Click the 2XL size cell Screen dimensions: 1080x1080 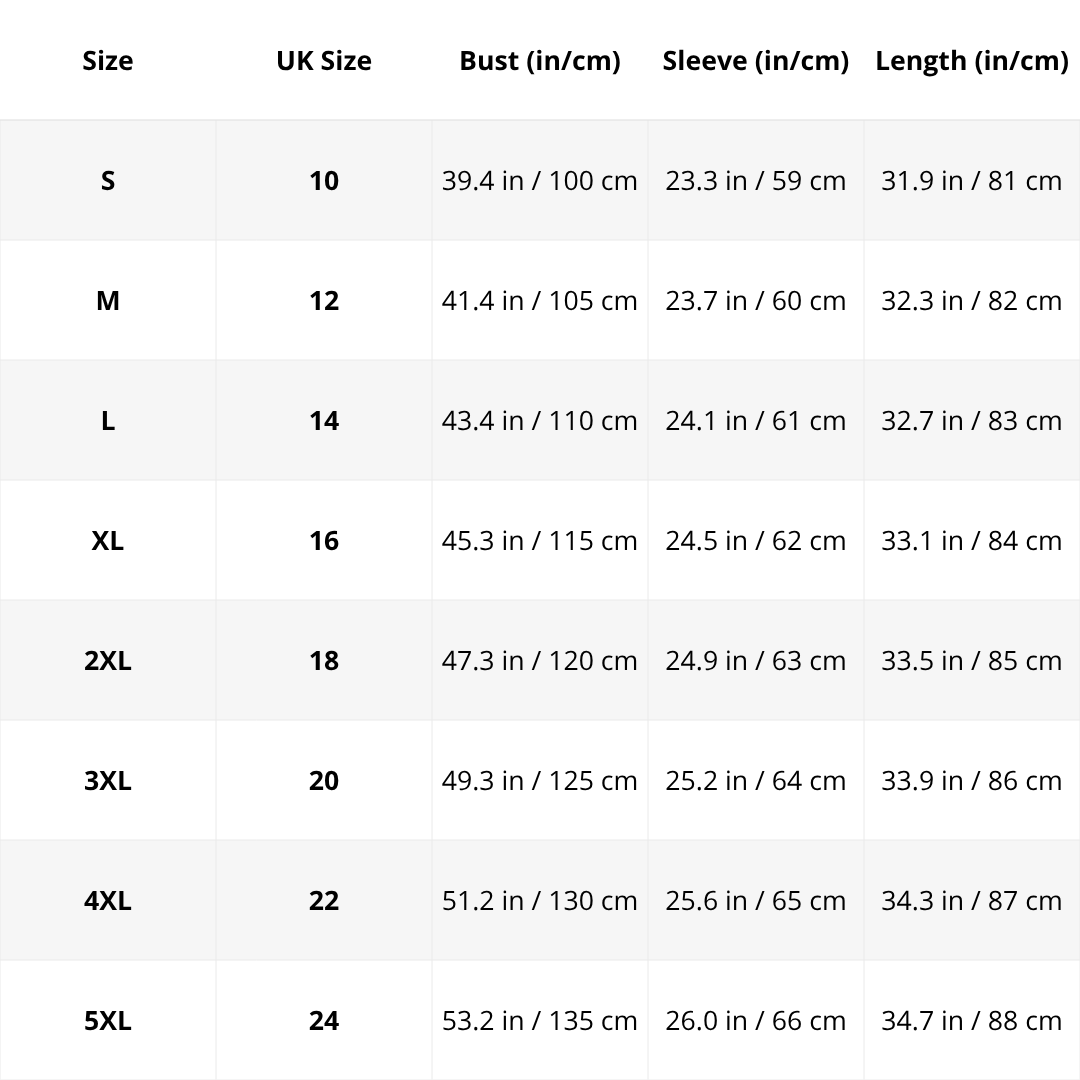[x=108, y=661]
